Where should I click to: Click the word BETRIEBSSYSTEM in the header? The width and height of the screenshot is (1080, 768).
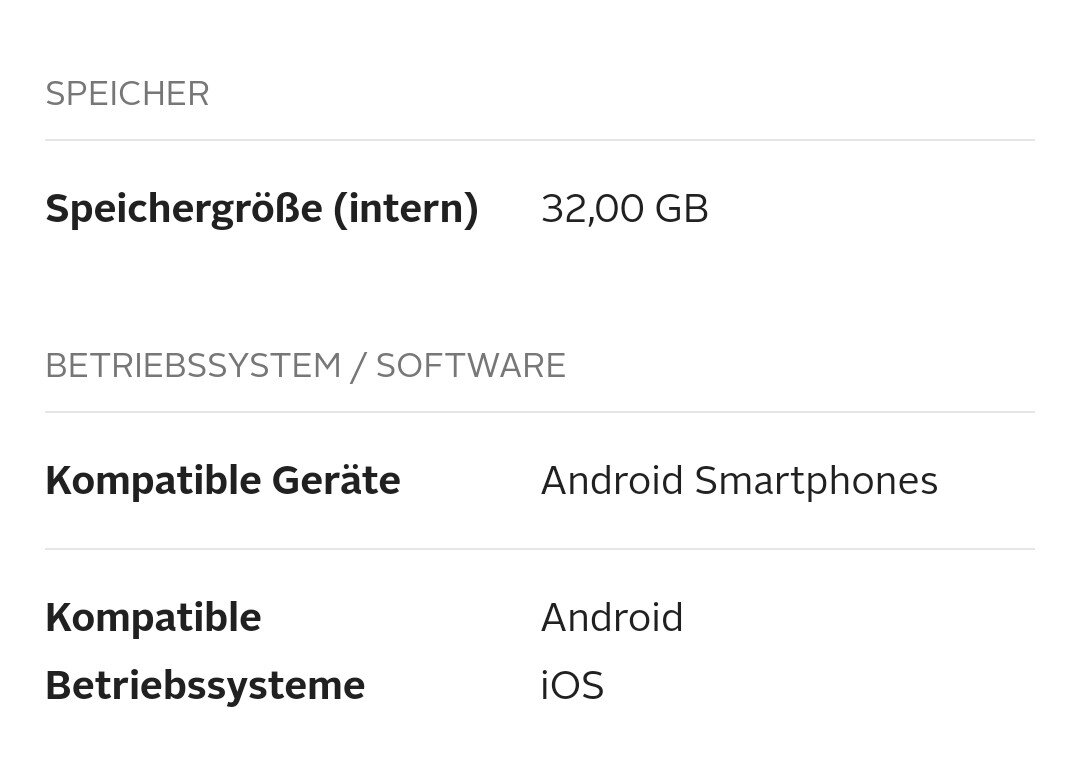(x=193, y=366)
